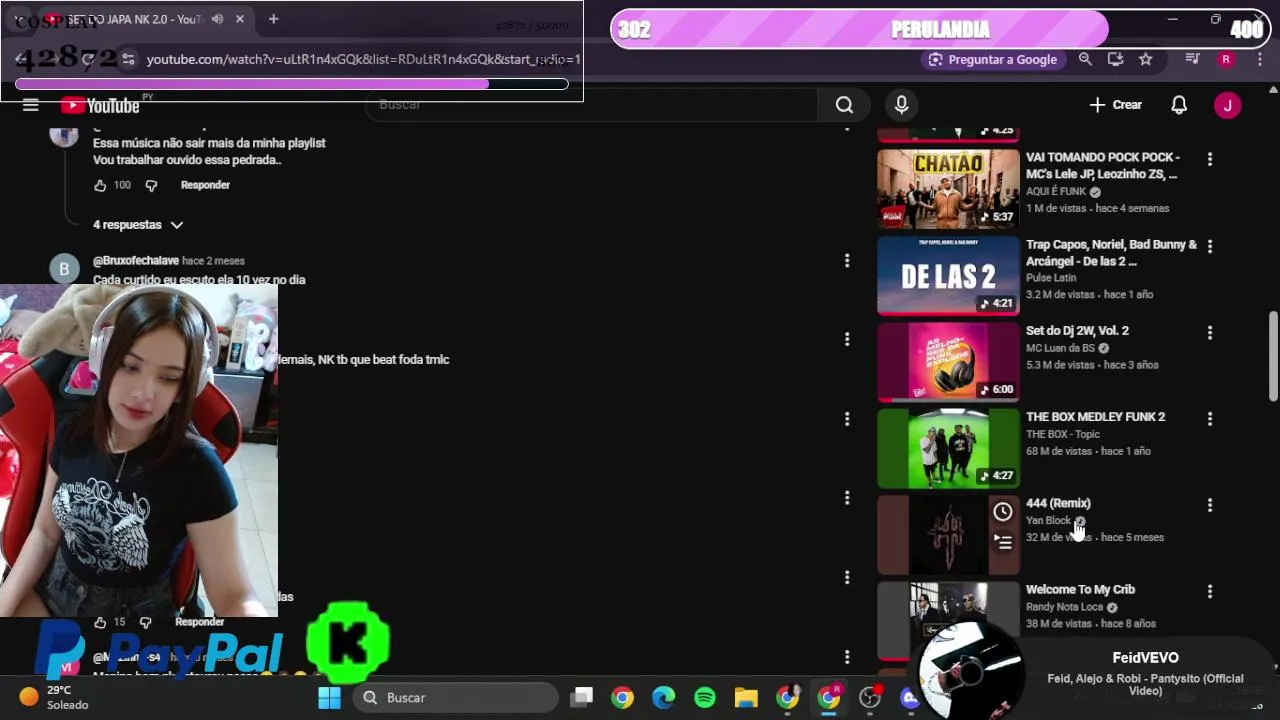Open Microsoft Edge from the taskbar
1280x720 pixels.
pyautogui.click(x=664, y=697)
